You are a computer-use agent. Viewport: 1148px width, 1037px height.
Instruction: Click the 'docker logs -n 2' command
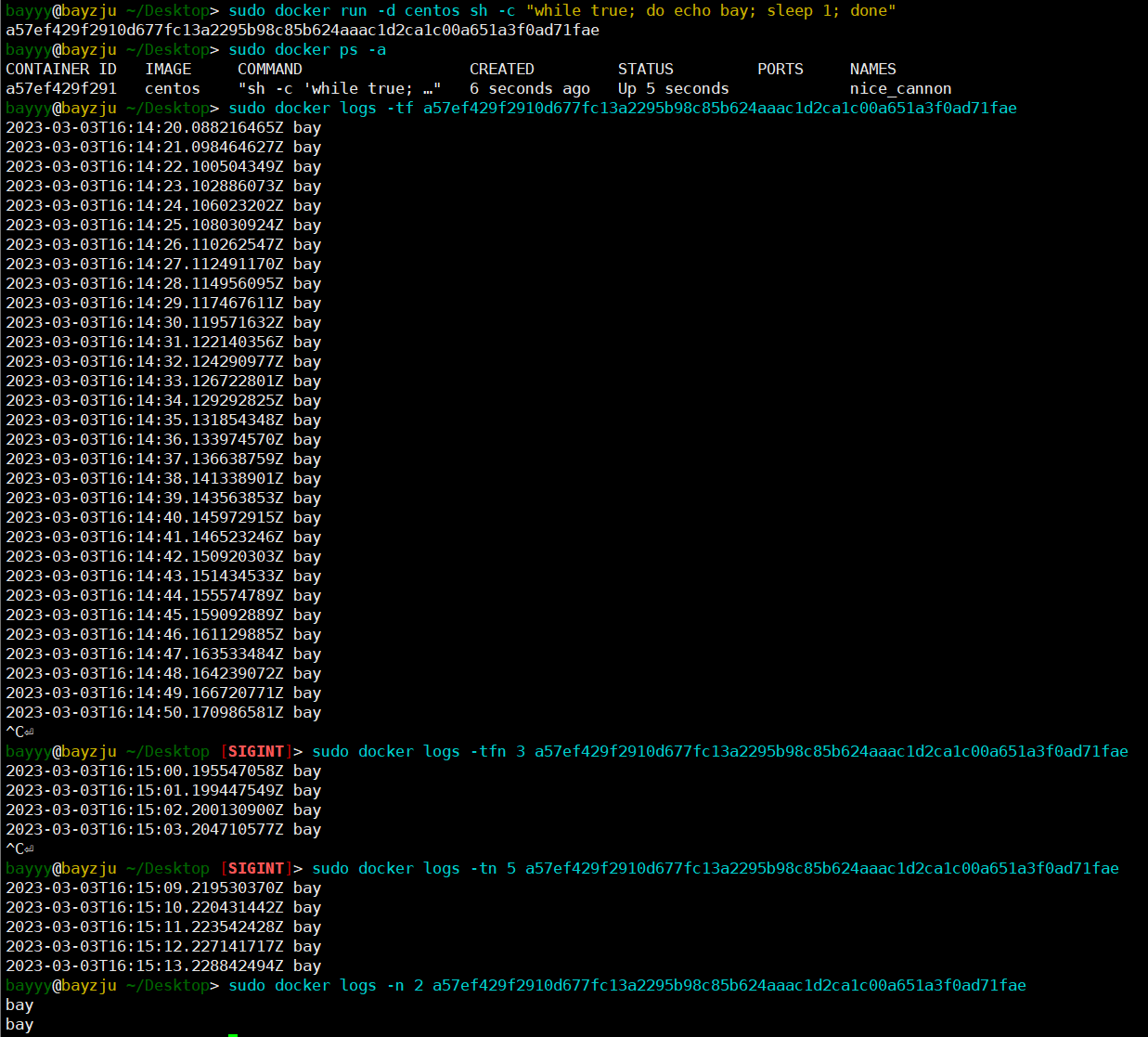point(627,986)
